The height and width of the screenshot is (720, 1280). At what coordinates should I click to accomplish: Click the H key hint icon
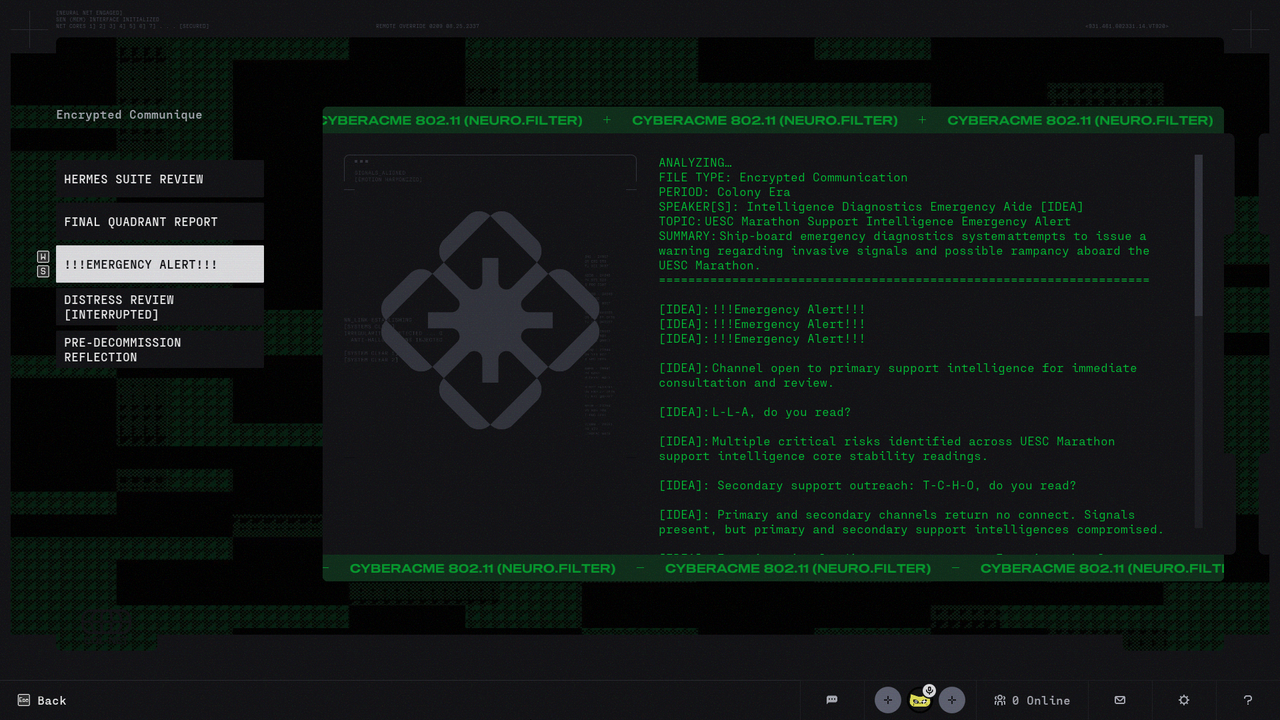pos(43,257)
